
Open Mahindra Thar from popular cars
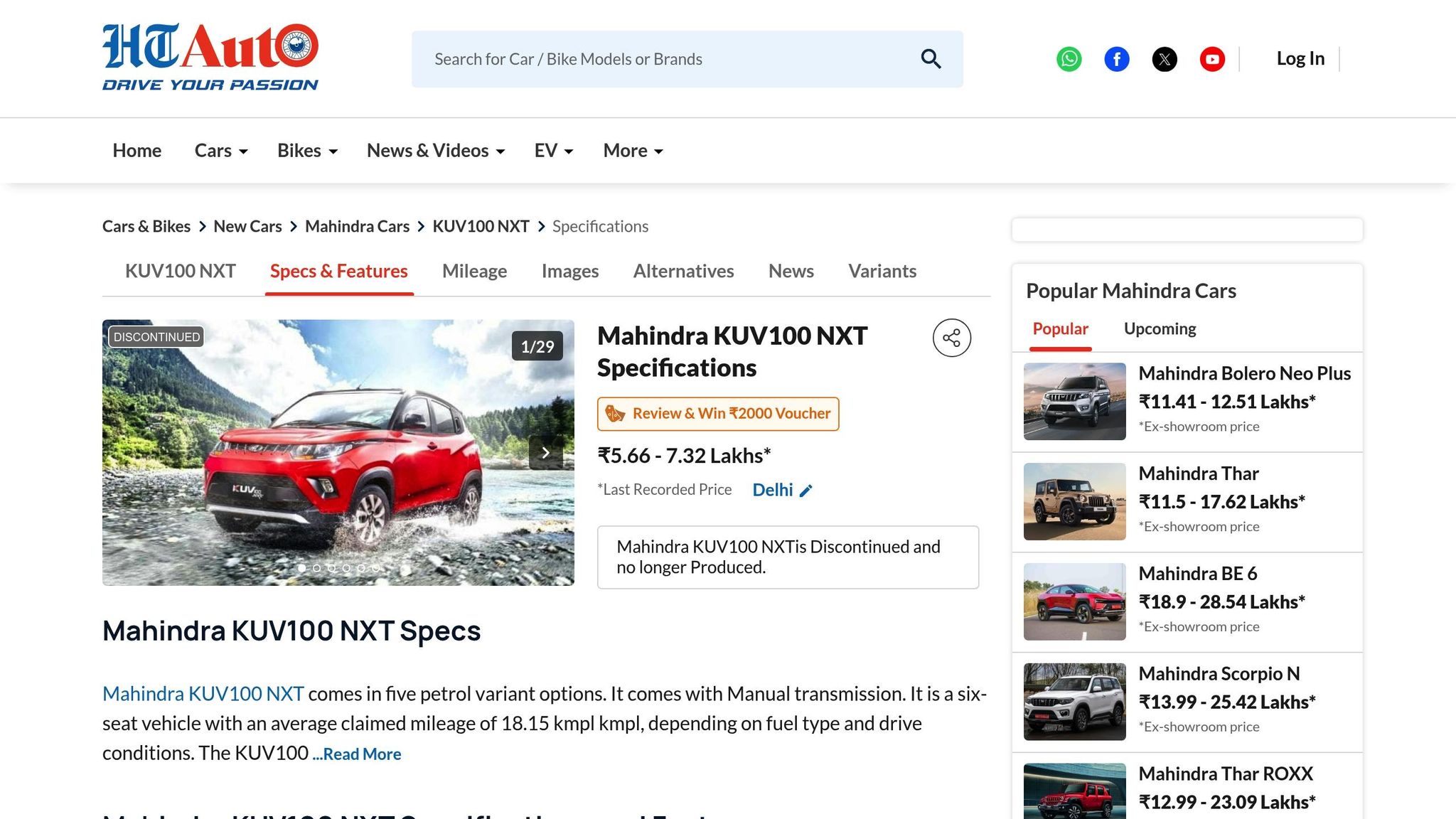(1199, 473)
